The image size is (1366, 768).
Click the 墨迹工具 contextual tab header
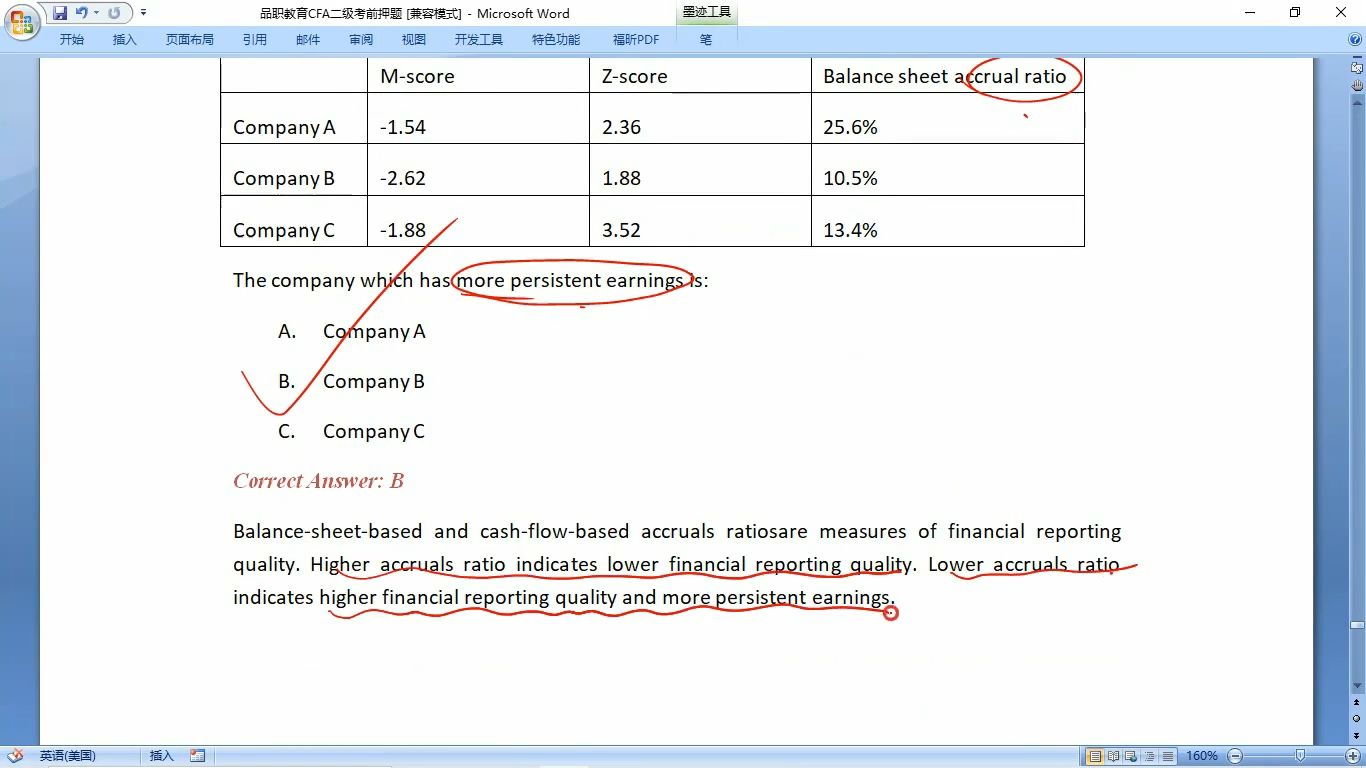[706, 12]
